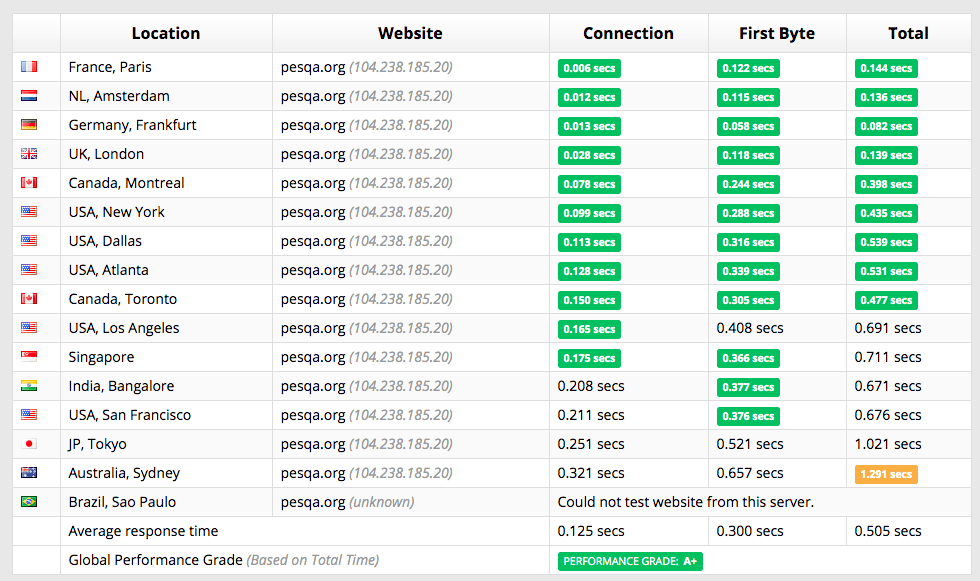Click the Germany flag in the Frankfurt row
Image resolution: width=980 pixels, height=581 pixels.
(29, 124)
